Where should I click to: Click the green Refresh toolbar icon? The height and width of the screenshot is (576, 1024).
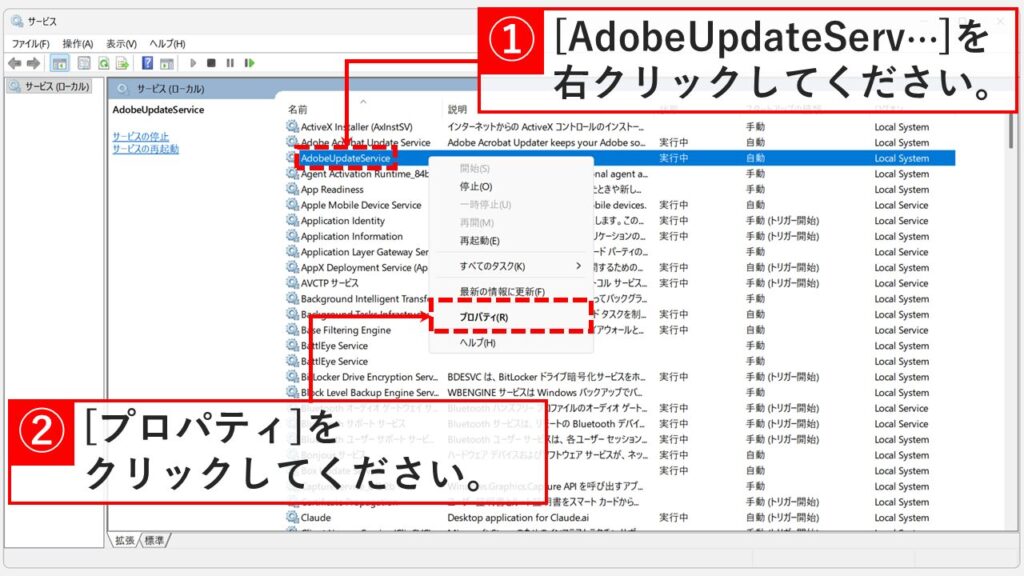click(103, 63)
